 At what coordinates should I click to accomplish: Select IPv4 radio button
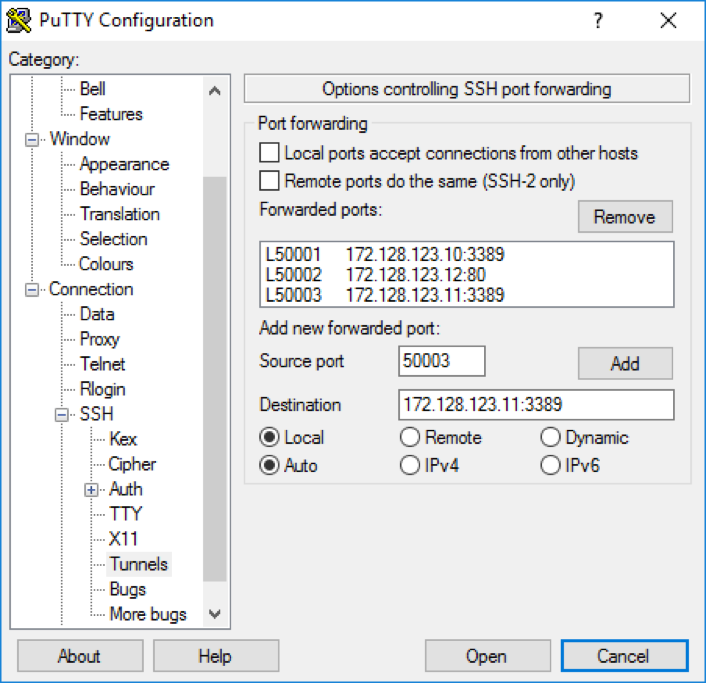(x=410, y=465)
